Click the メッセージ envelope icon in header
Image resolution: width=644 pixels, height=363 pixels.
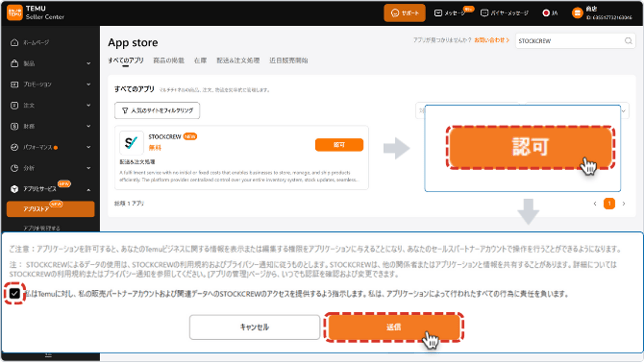pyautogui.click(x=438, y=13)
